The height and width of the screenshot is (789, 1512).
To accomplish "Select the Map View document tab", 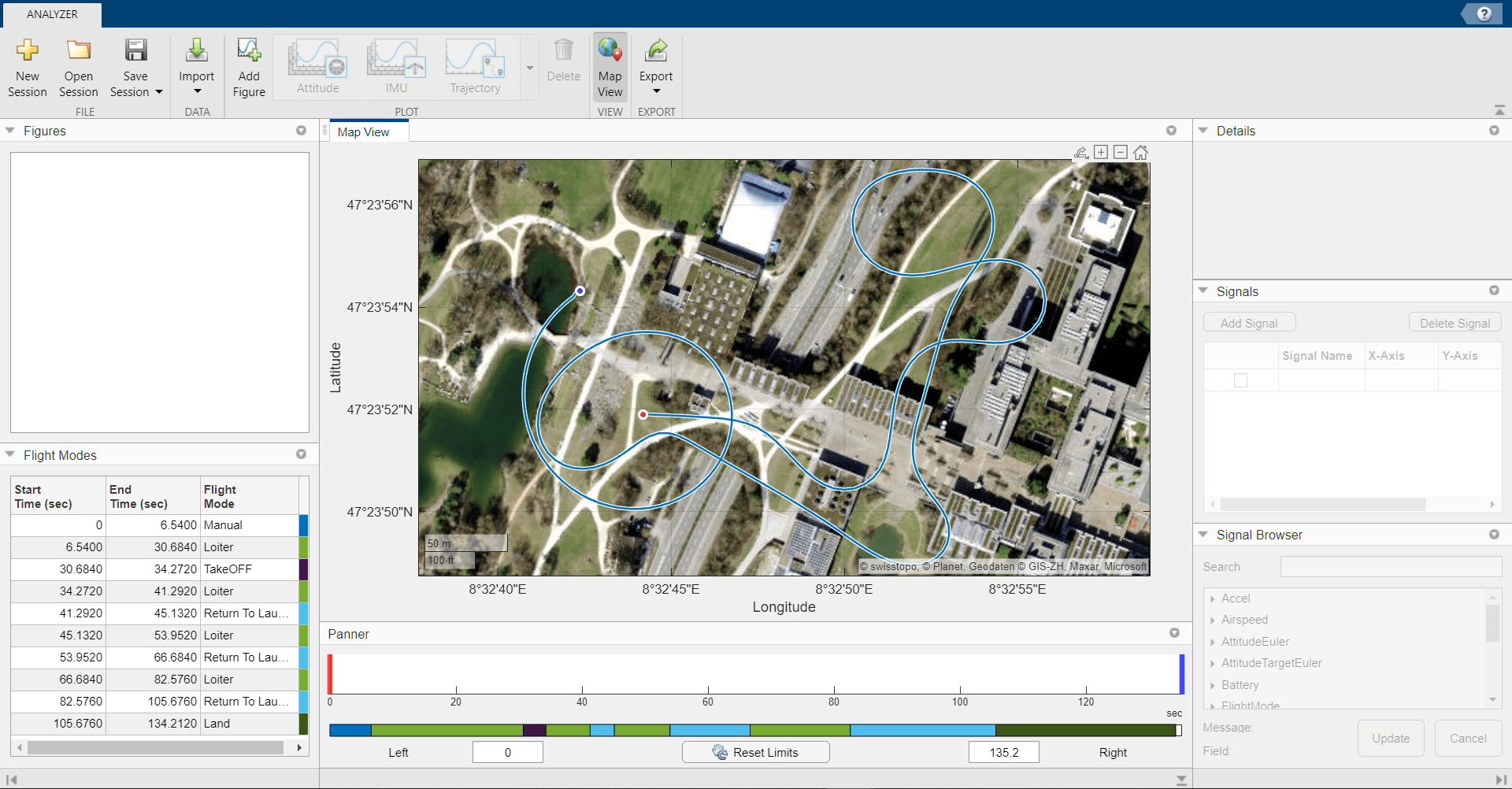I will pyautogui.click(x=364, y=132).
